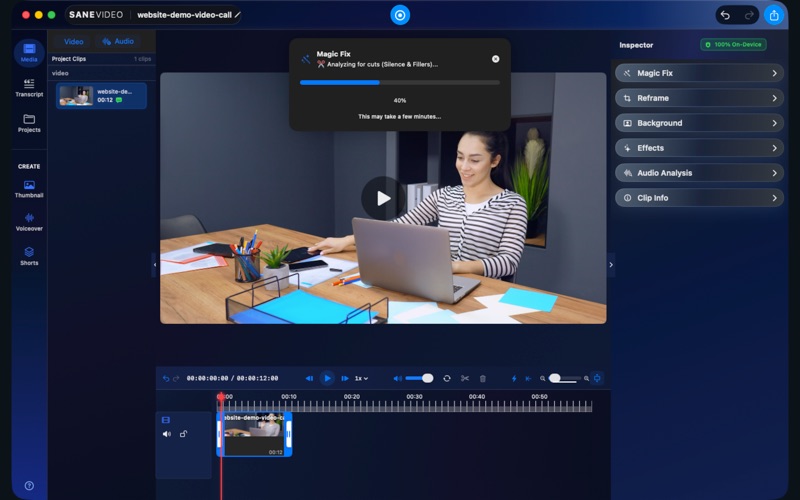Click the timeline undo arrow
800x500 pixels.
point(166,378)
